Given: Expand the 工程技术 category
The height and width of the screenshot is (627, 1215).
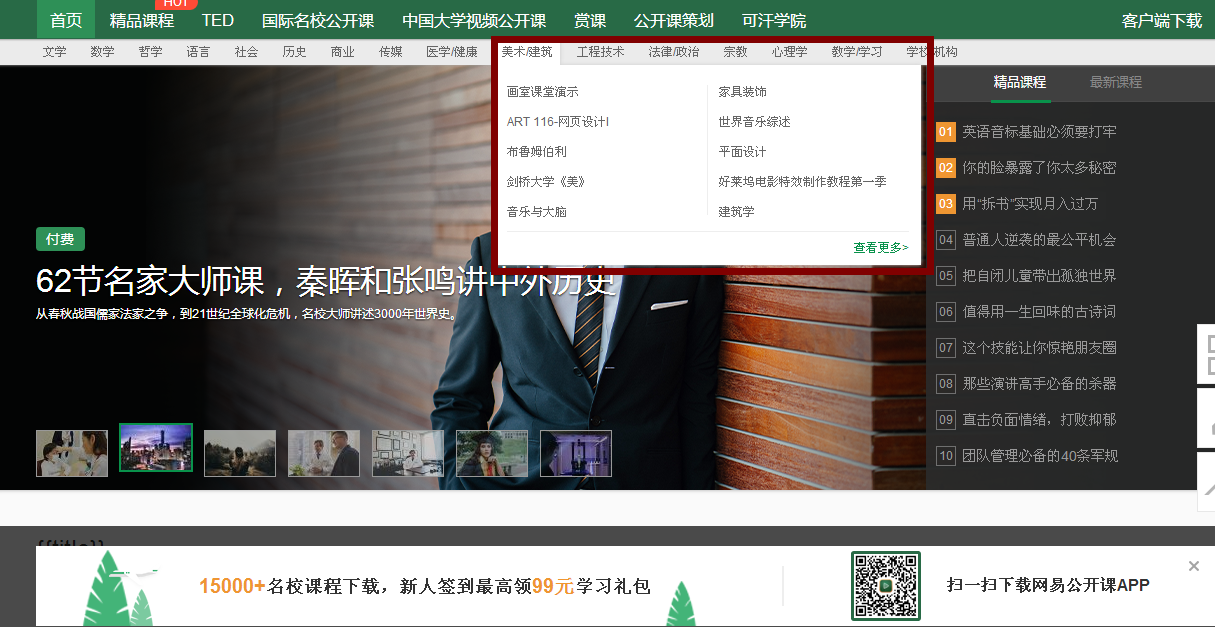Looking at the screenshot, I should point(601,52).
